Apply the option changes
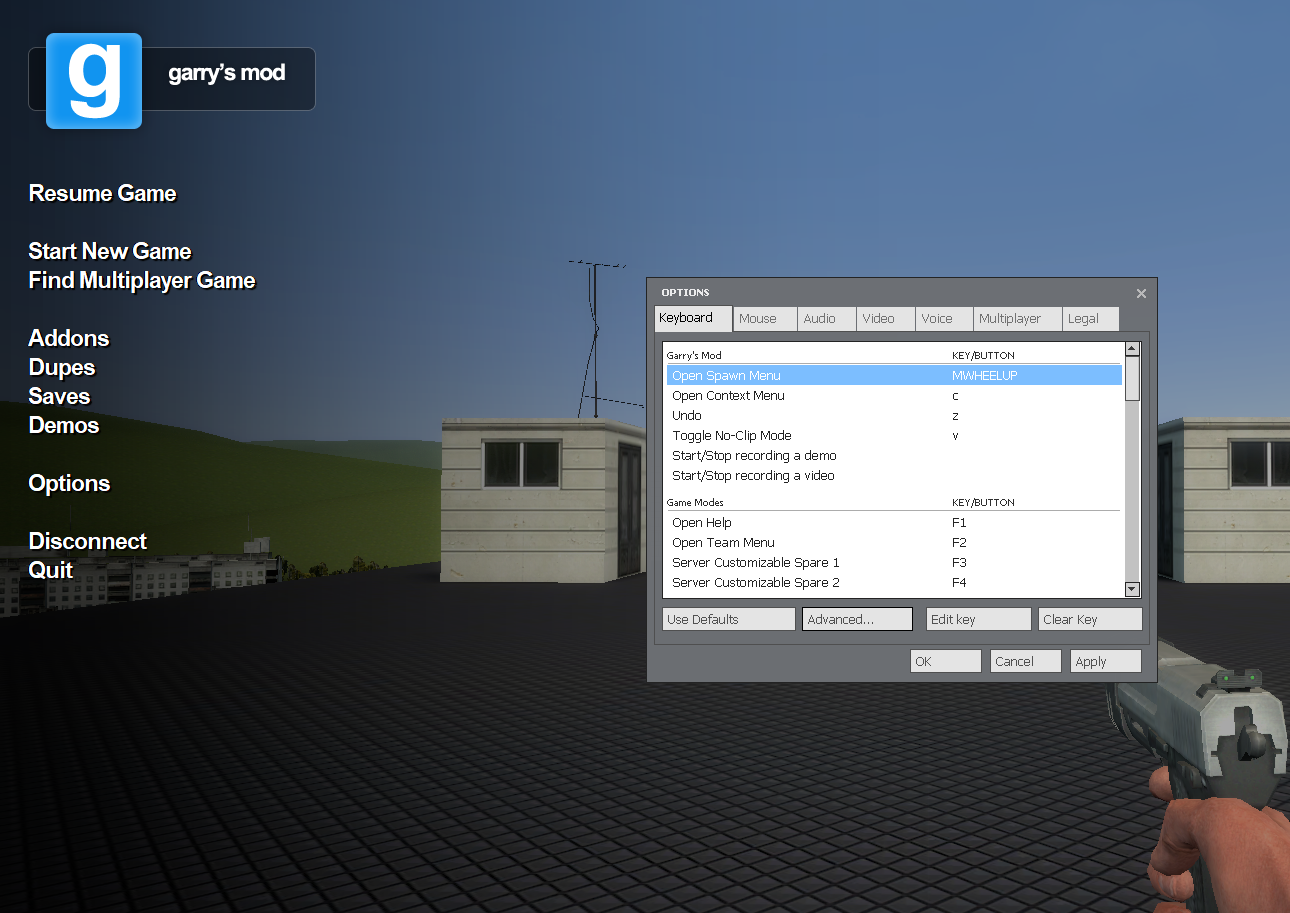The height and width of the screenshot is (913, 1290). pyautogui.click(x=1105, y=661)
